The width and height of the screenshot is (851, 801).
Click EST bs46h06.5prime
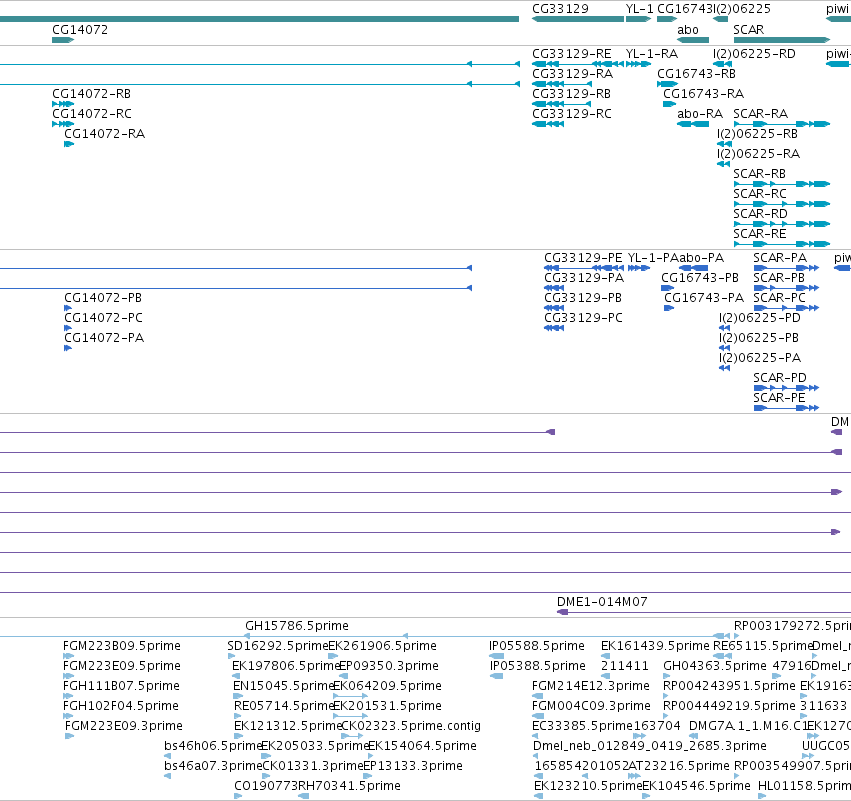point(213,746)
